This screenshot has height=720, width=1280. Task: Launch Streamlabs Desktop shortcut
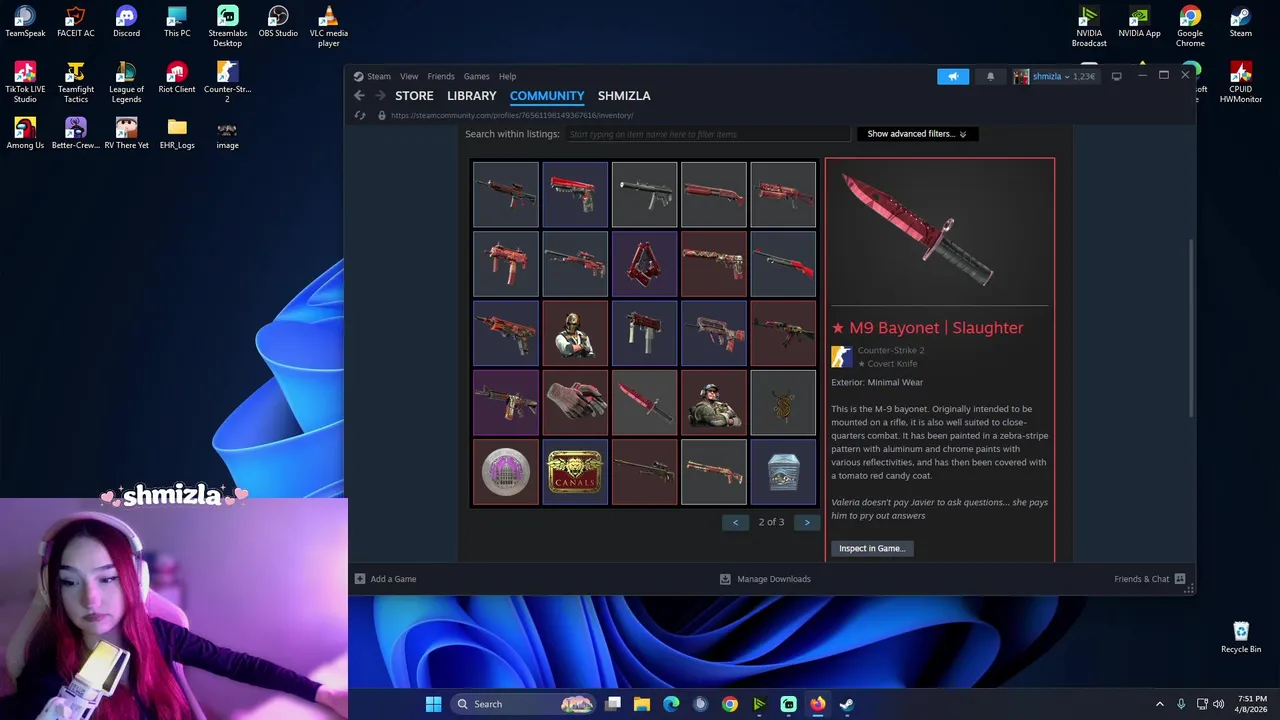(x=227, y=27)
